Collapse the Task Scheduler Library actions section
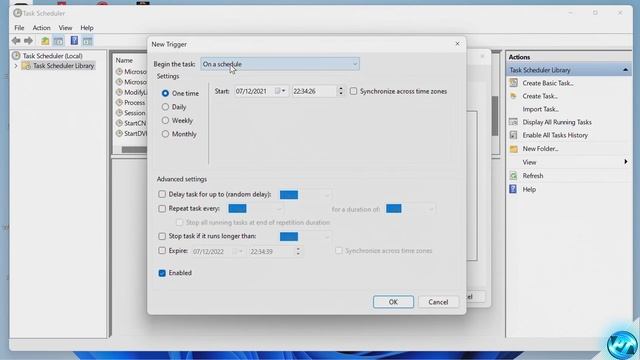Image resolution: width=640 pixels, height=360 pixels. pyautogui.click(x=625, y=70)
